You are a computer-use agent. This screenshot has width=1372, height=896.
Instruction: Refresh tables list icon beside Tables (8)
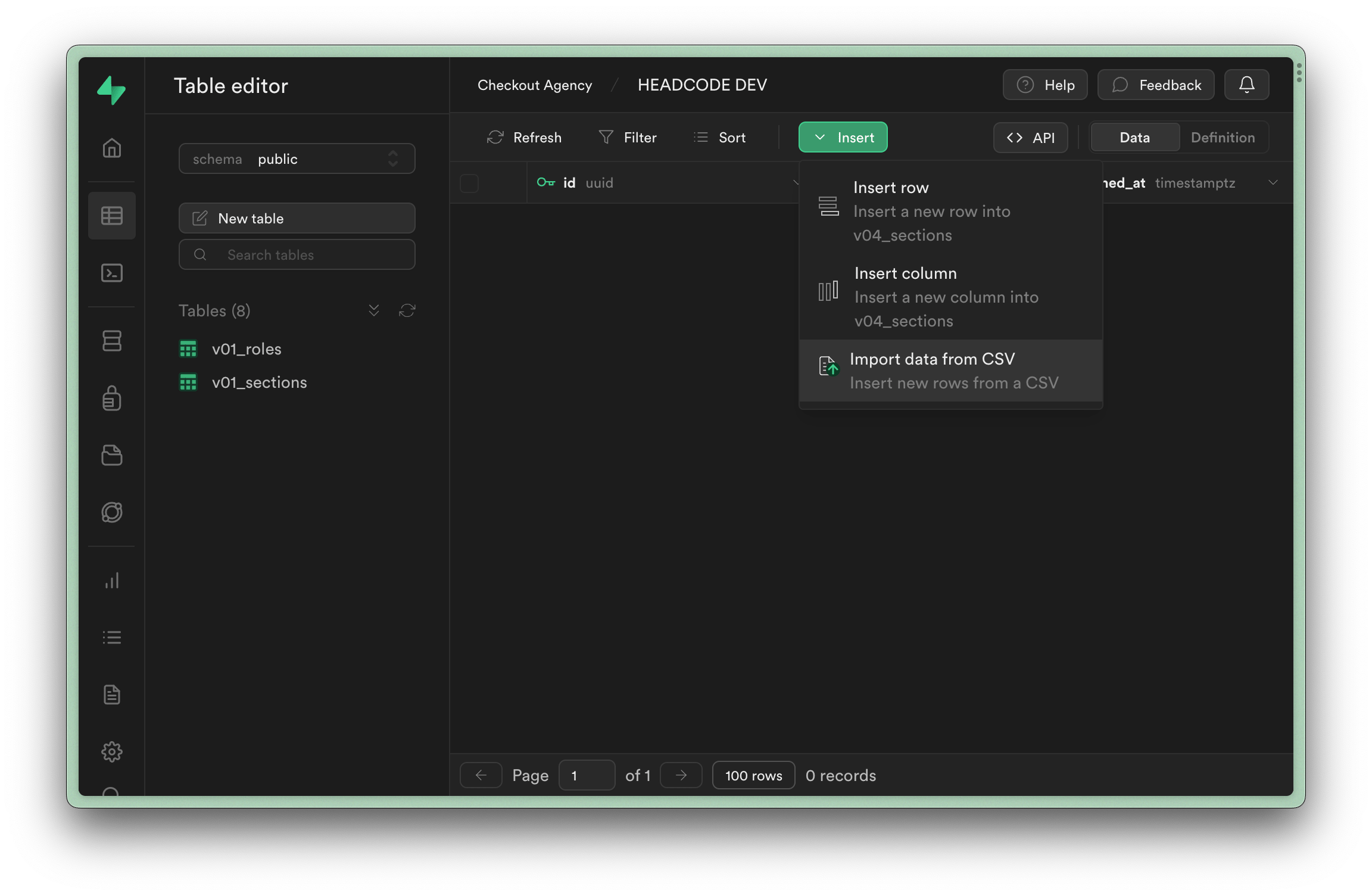(407, 310)
